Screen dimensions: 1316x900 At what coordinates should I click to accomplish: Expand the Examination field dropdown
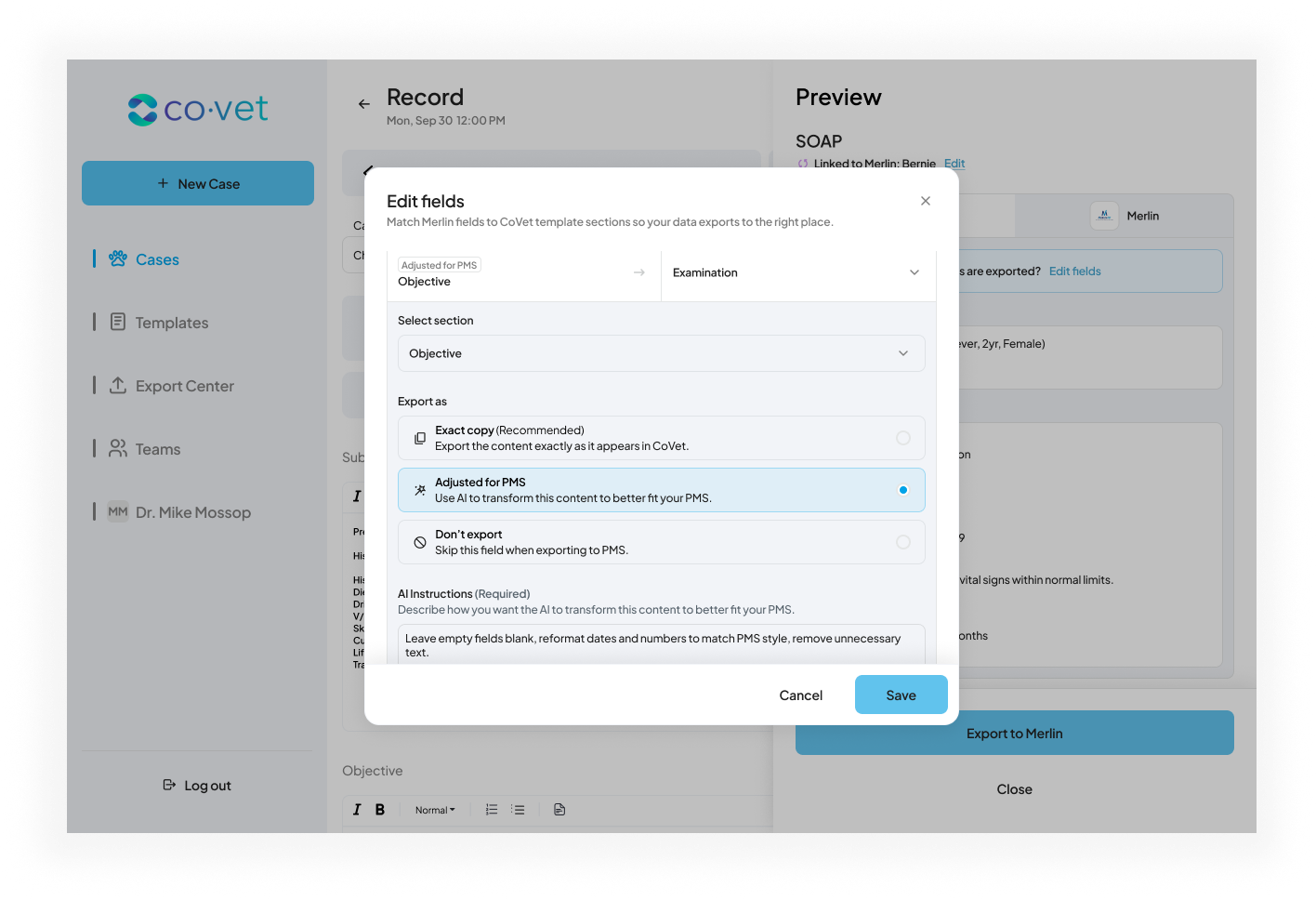coord(798,272)
